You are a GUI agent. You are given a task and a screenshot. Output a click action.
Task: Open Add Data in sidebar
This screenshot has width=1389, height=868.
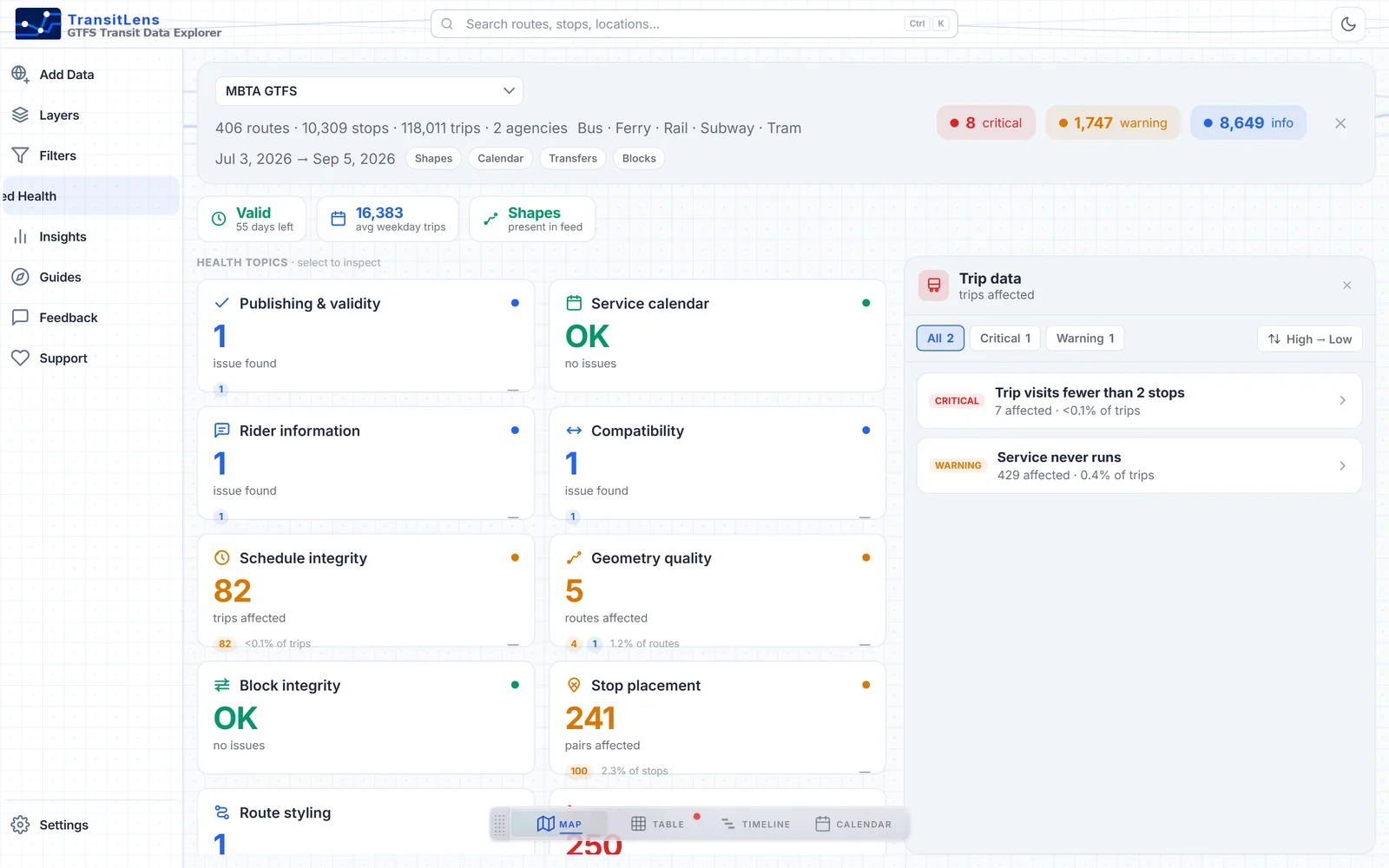pos(90,75)
